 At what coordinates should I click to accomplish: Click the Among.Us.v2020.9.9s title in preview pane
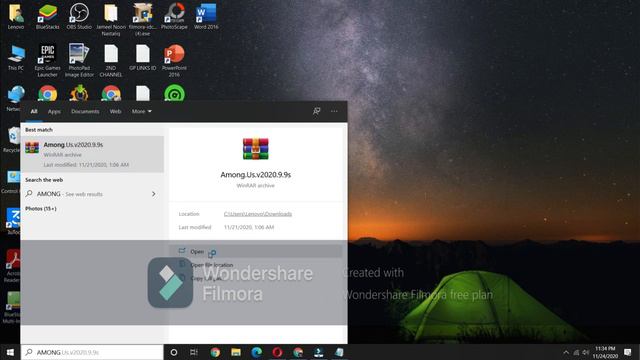[x=256, y=175]
